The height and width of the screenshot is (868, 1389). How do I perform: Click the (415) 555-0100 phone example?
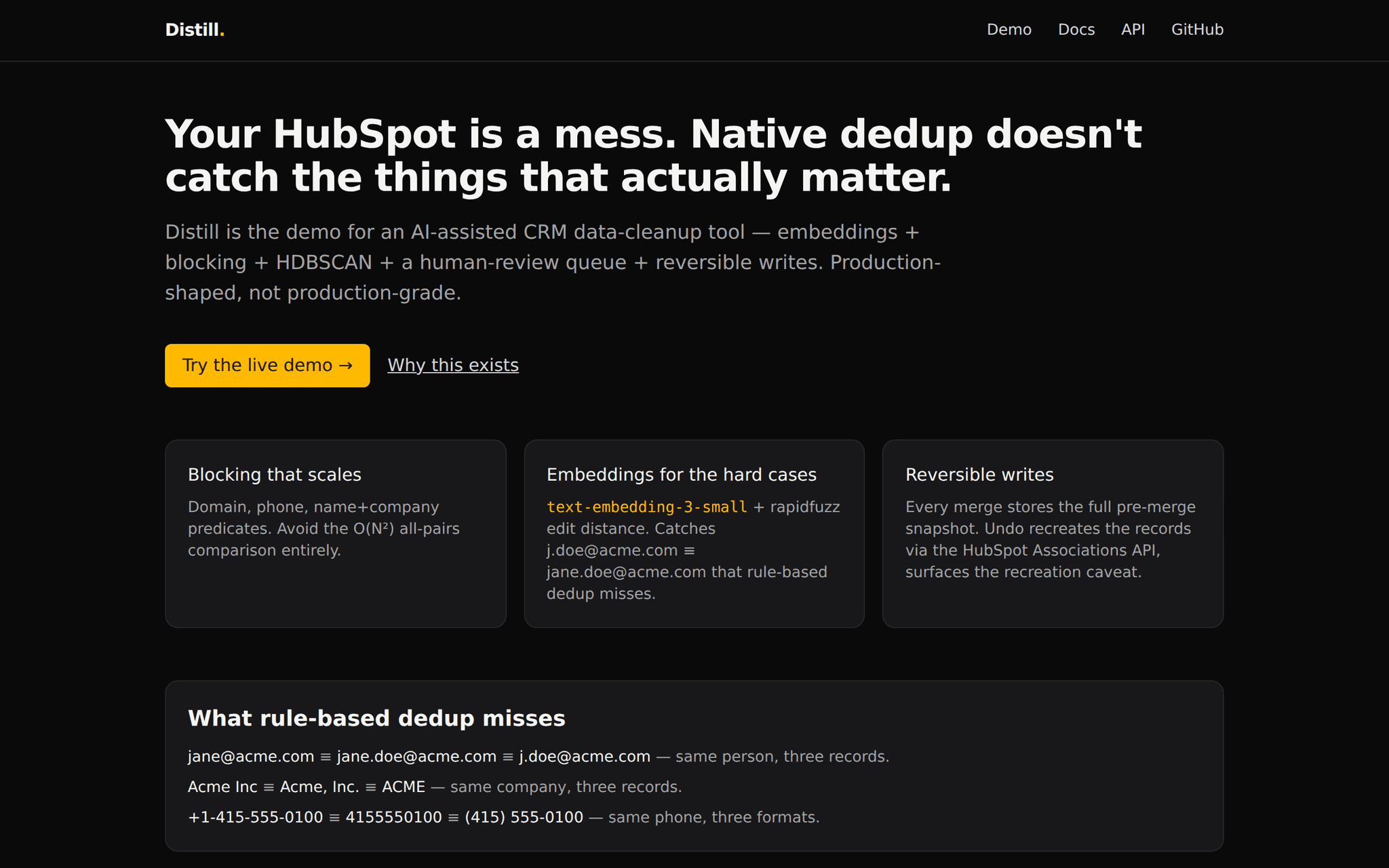tap(524, 818)
